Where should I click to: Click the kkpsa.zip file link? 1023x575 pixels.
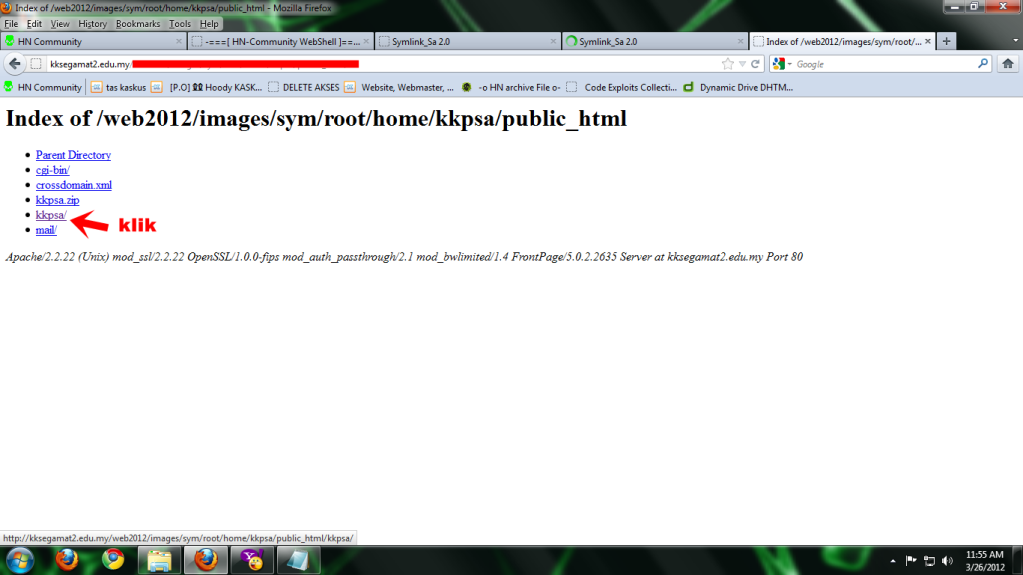(57, 200)
